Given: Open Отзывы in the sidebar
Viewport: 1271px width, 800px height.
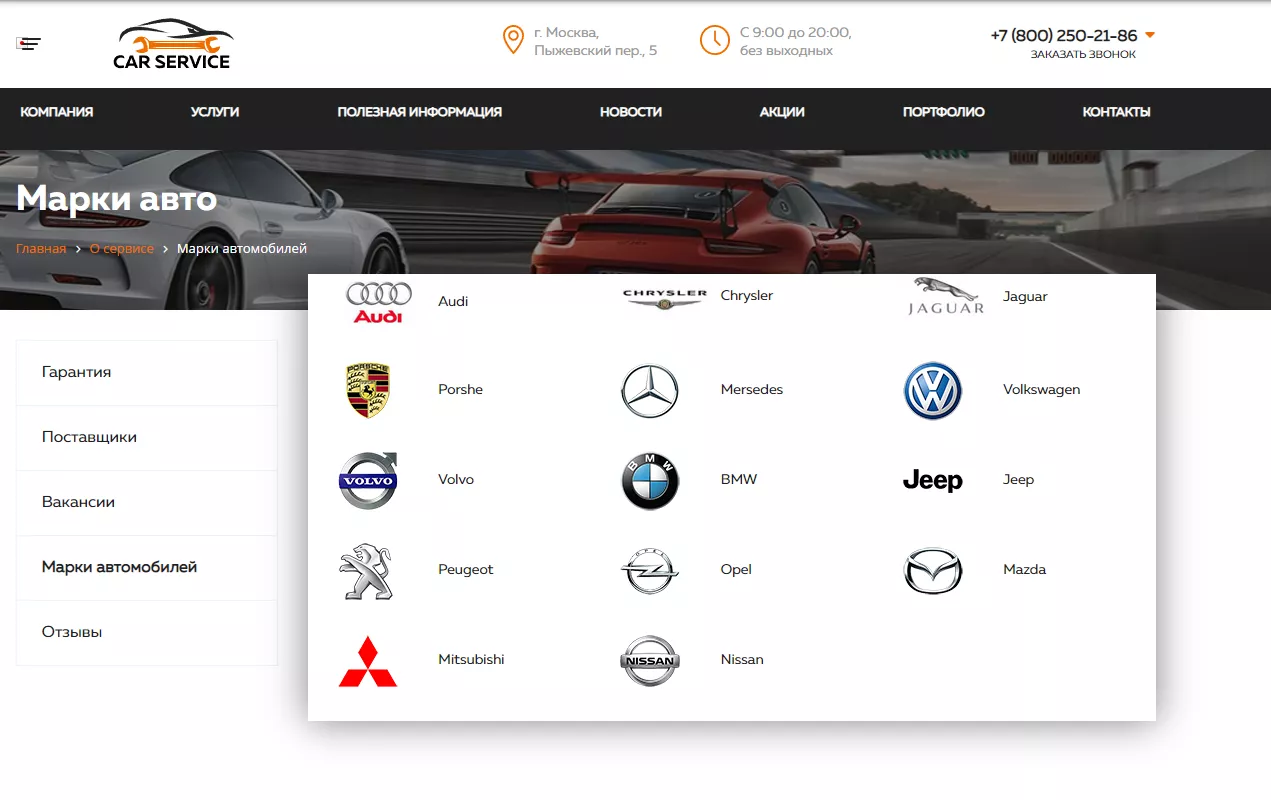Looking at the screenshot, I should (147, 633).
